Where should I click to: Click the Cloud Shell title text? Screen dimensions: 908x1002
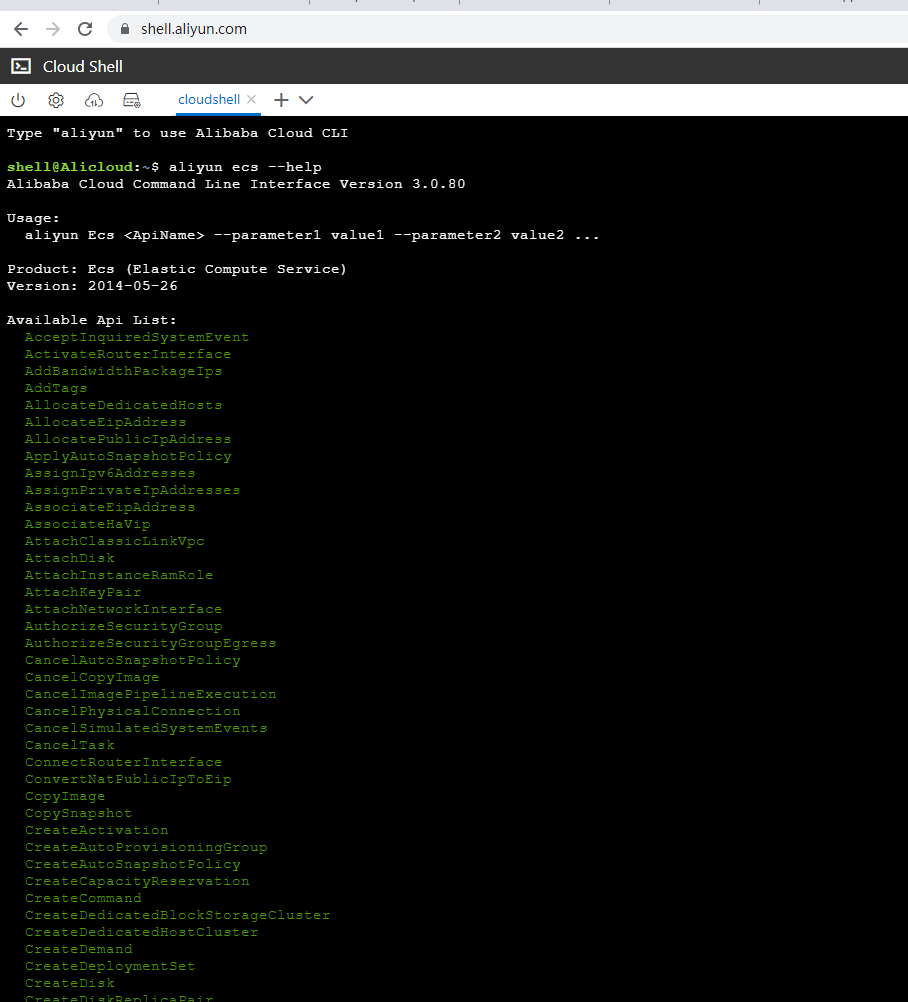pos(82,66)
